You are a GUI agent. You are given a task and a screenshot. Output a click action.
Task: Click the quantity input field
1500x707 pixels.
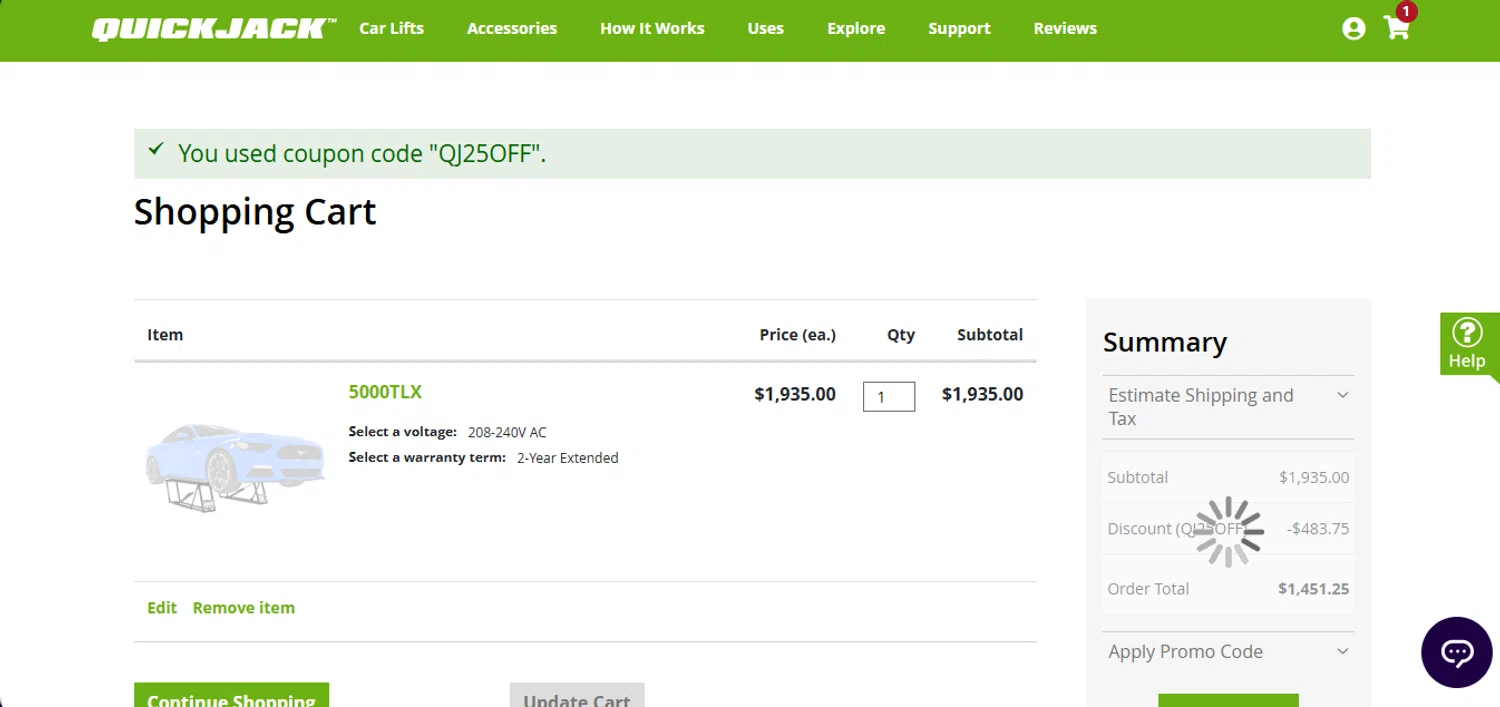coord(889,397)
